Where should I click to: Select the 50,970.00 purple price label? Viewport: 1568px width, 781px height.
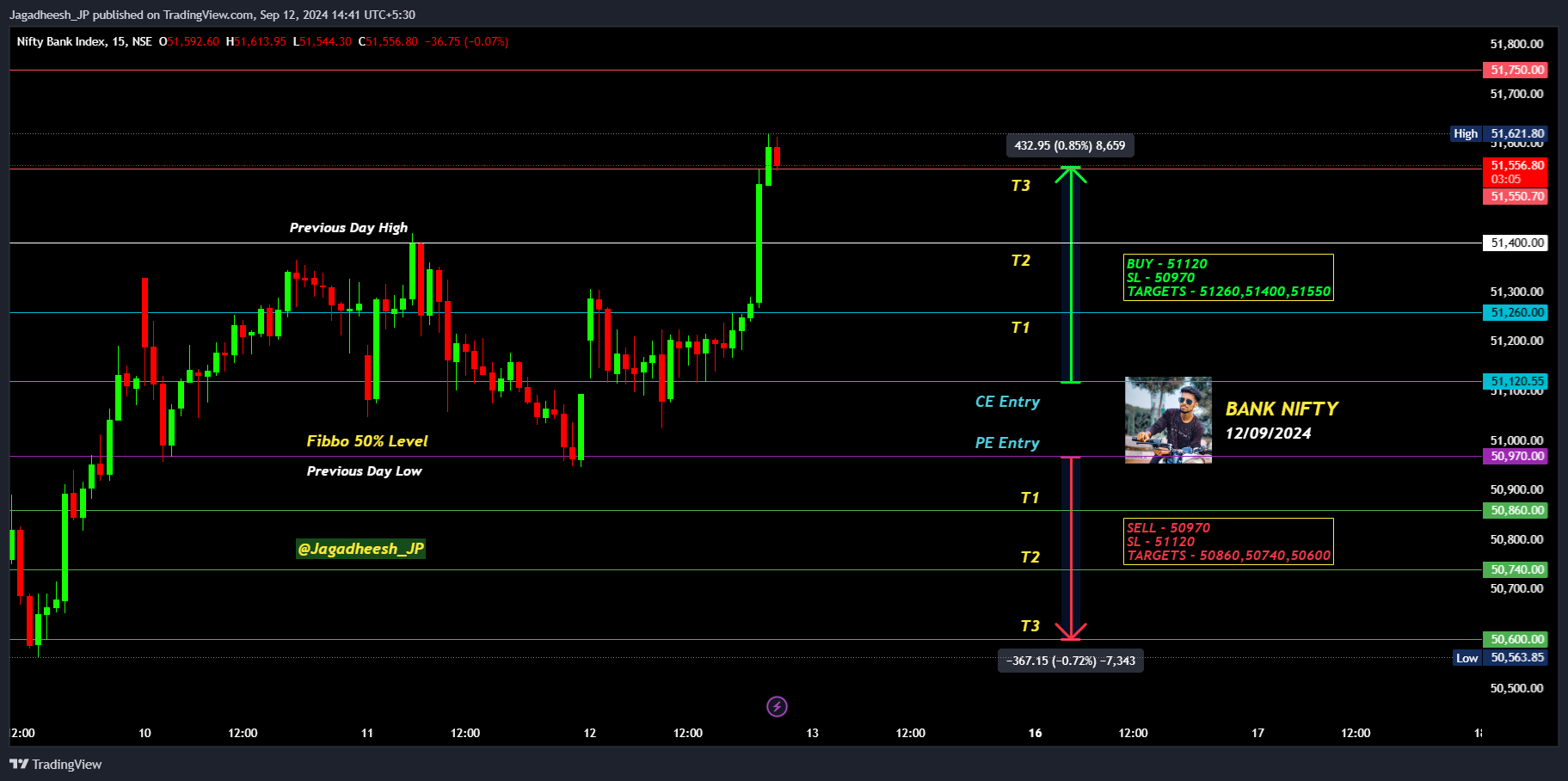[1516, 456]
